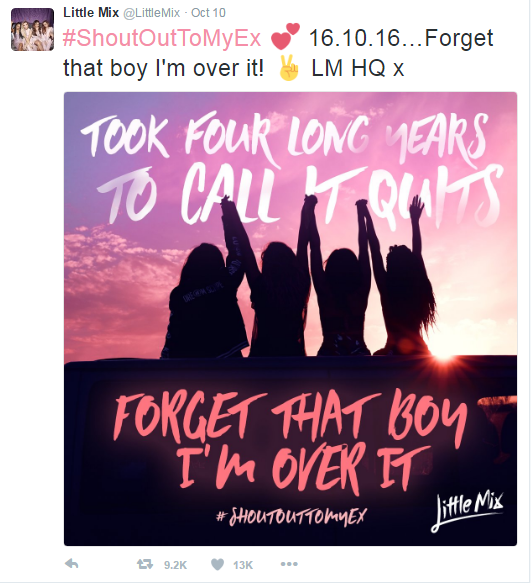Open the three-dot more options menu
The width and height of the screenshot is (531, 583).
tap(289, 564)
